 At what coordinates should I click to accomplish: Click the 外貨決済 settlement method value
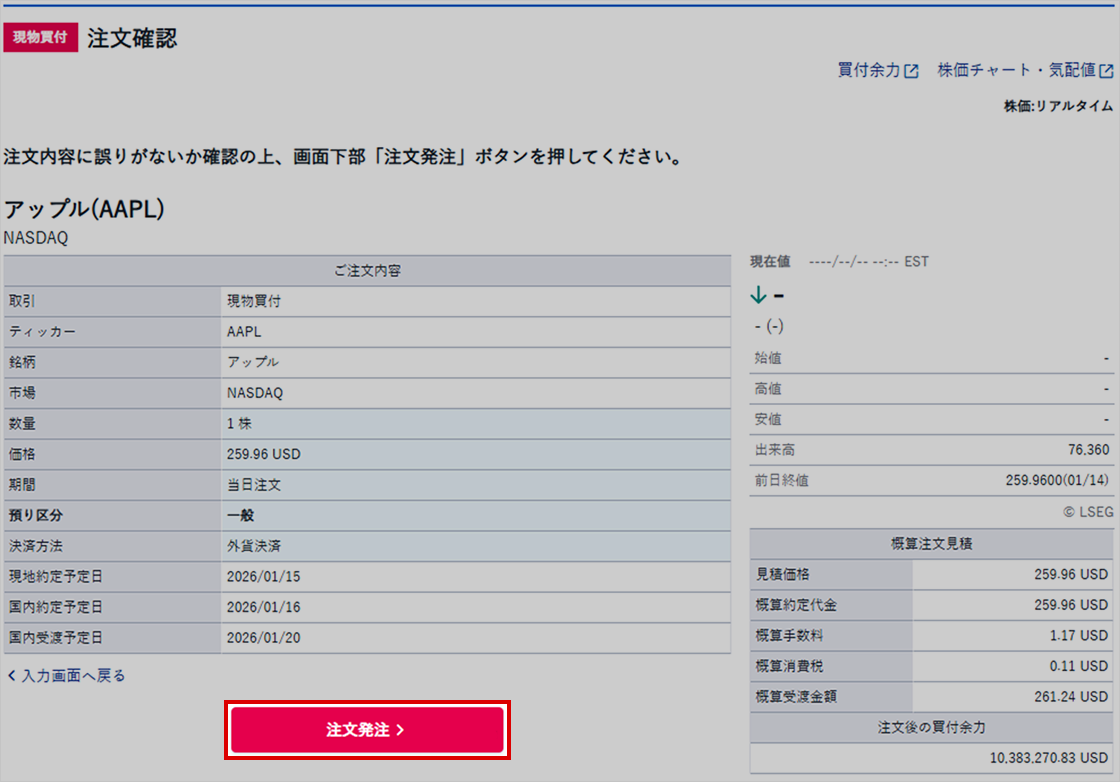254,547
